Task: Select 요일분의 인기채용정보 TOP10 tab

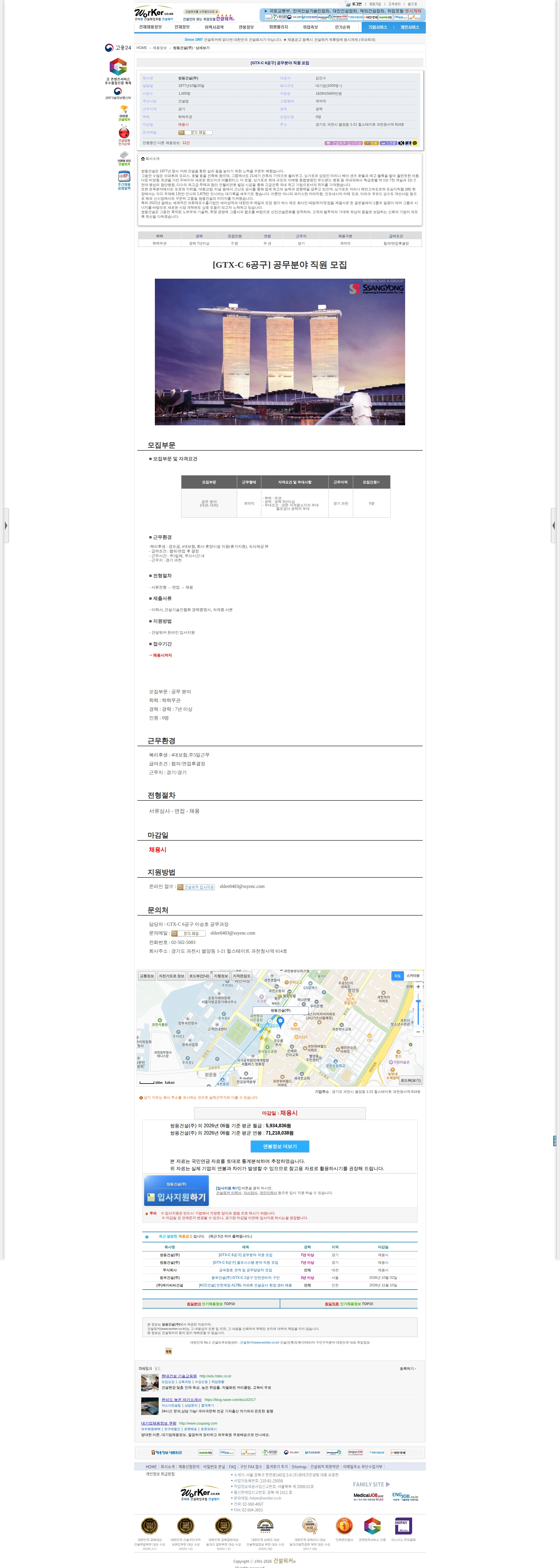Action: (211, 1304)
